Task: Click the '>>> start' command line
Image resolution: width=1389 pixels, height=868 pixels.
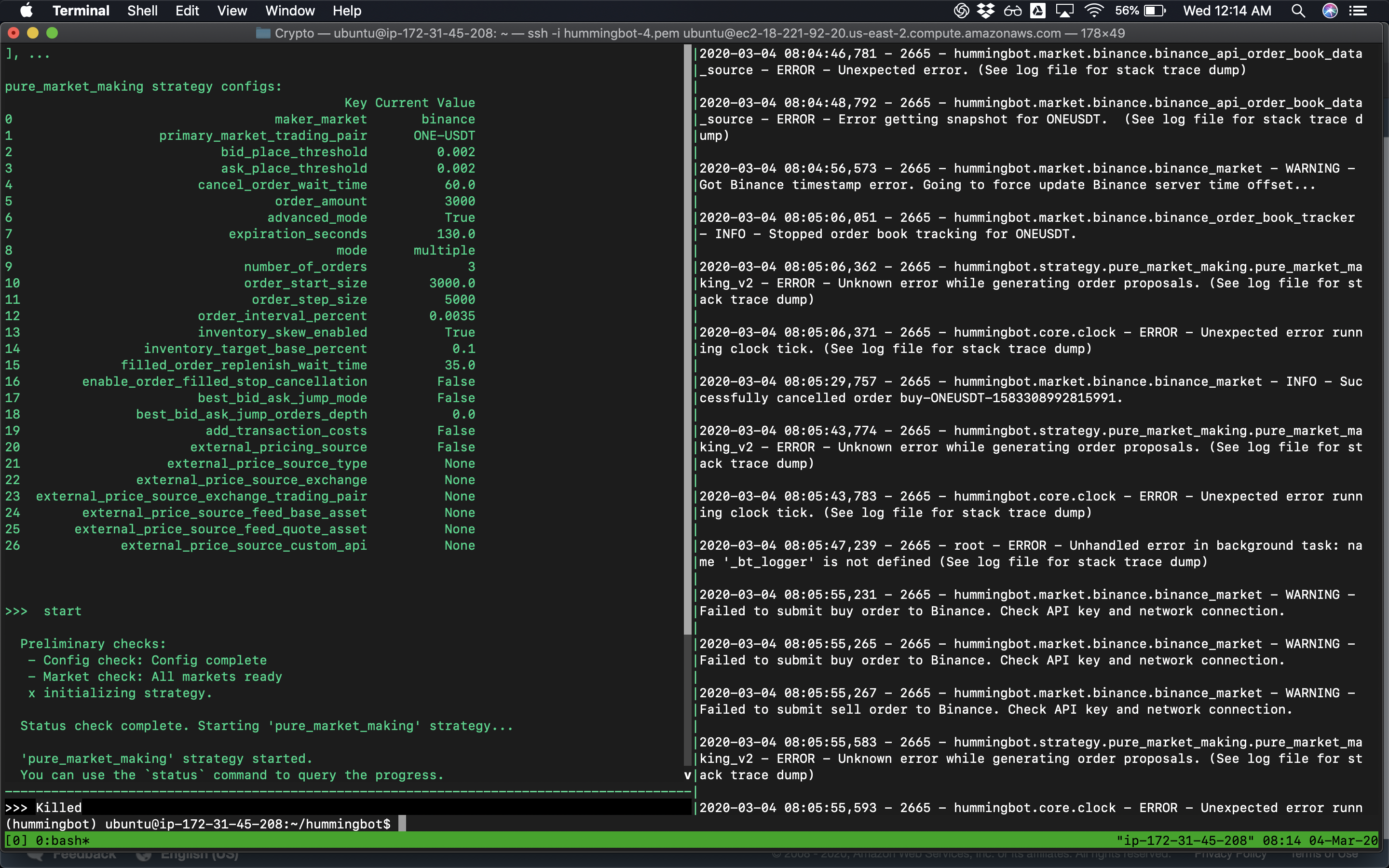Action: point(43,611)
